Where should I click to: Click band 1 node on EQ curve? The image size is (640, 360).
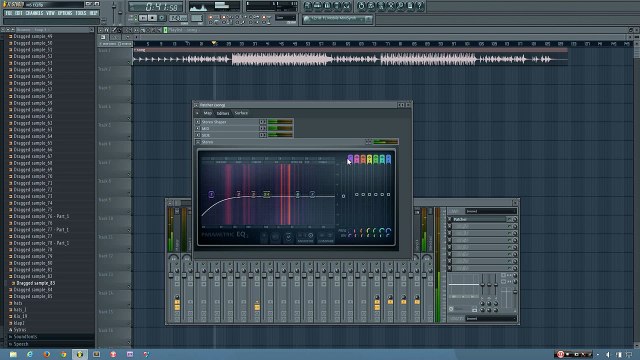(211, 194)
